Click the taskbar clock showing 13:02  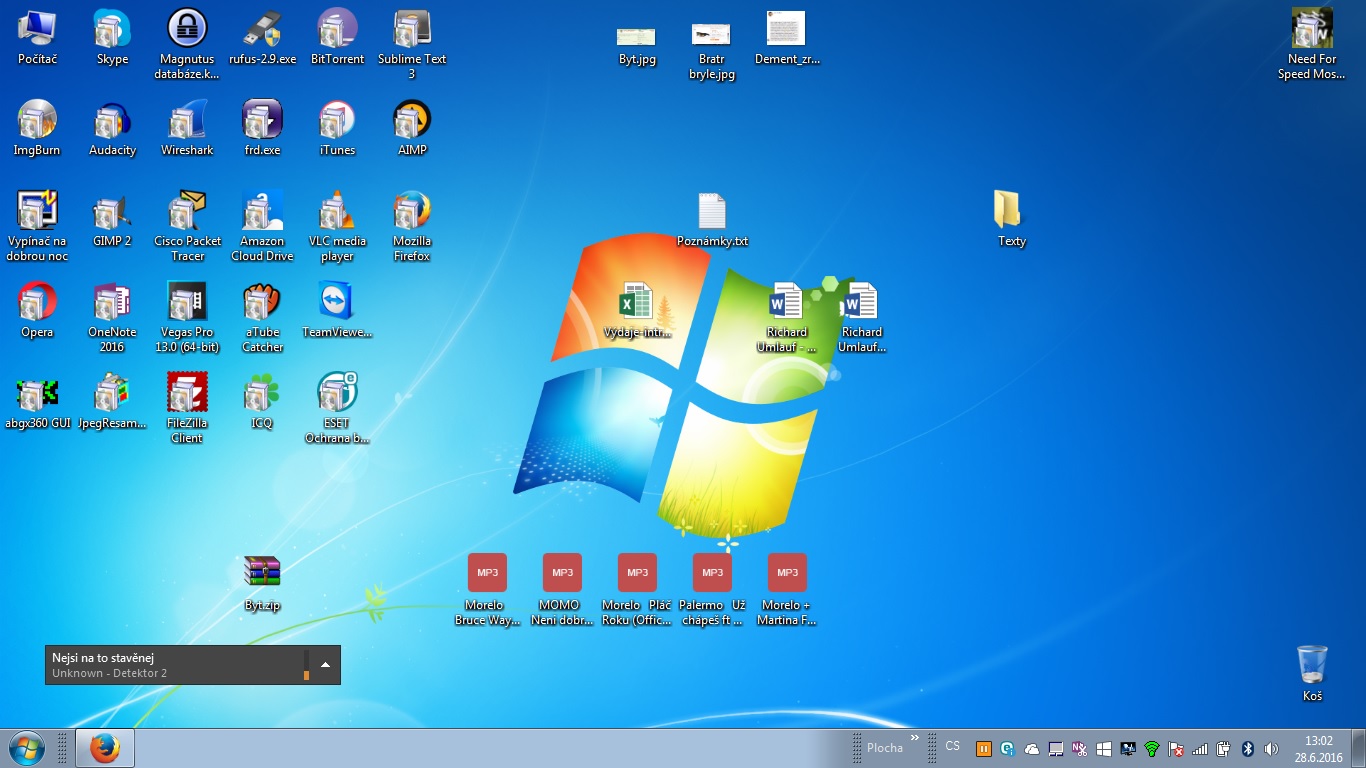point(1318,748)
